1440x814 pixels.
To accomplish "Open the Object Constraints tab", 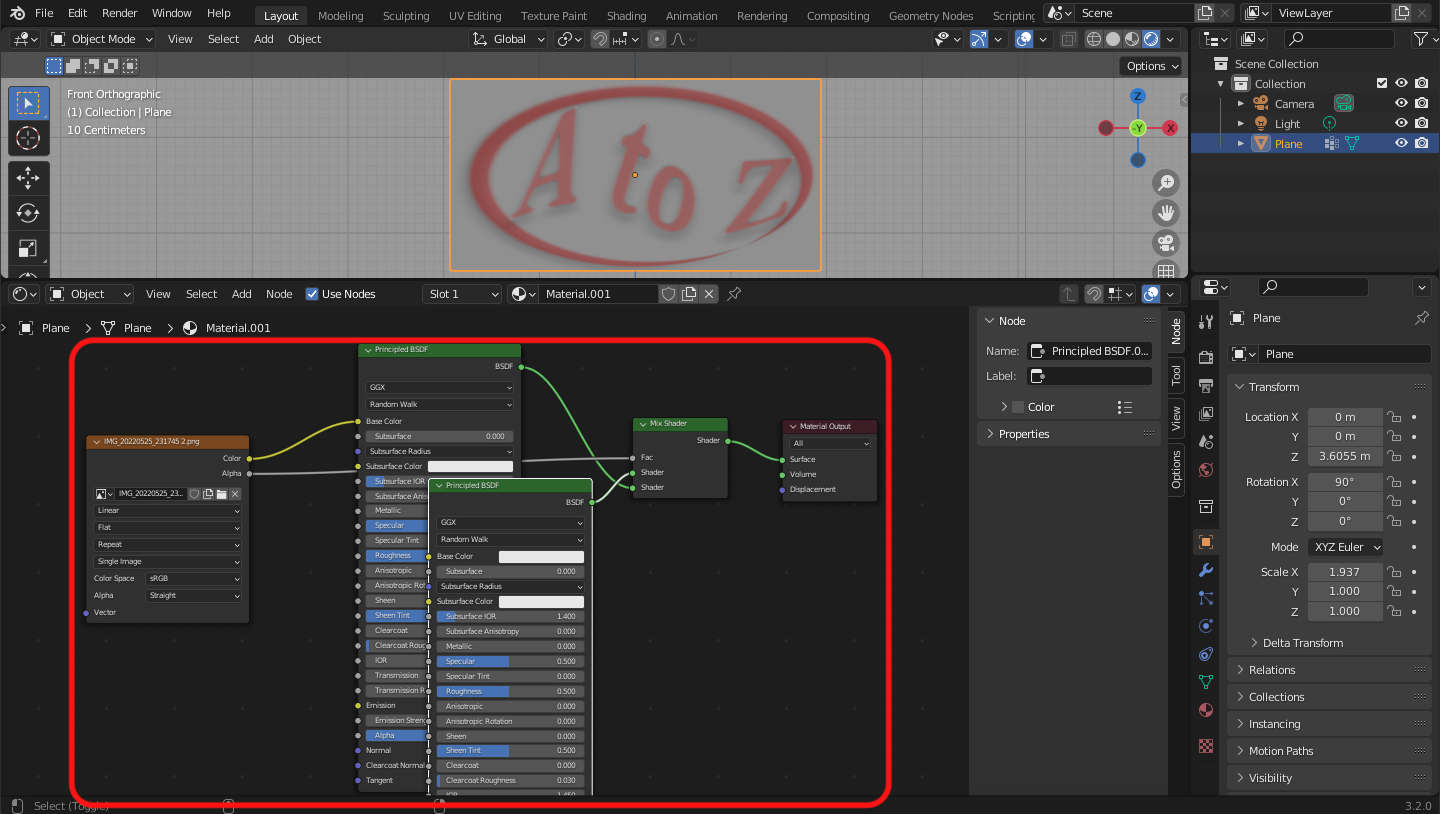I will point(1206,654).
